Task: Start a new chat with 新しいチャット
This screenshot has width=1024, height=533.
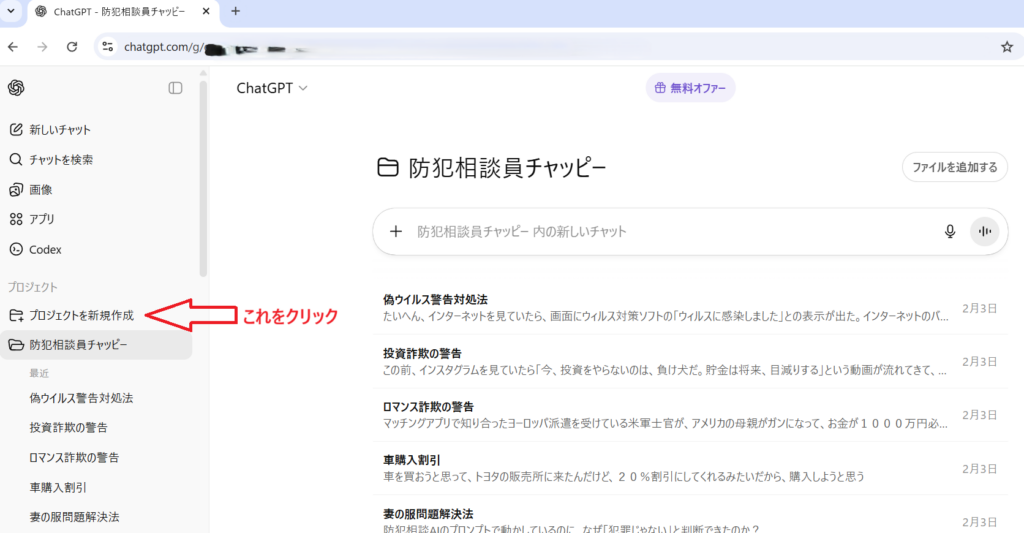Action: click(60, 130)
